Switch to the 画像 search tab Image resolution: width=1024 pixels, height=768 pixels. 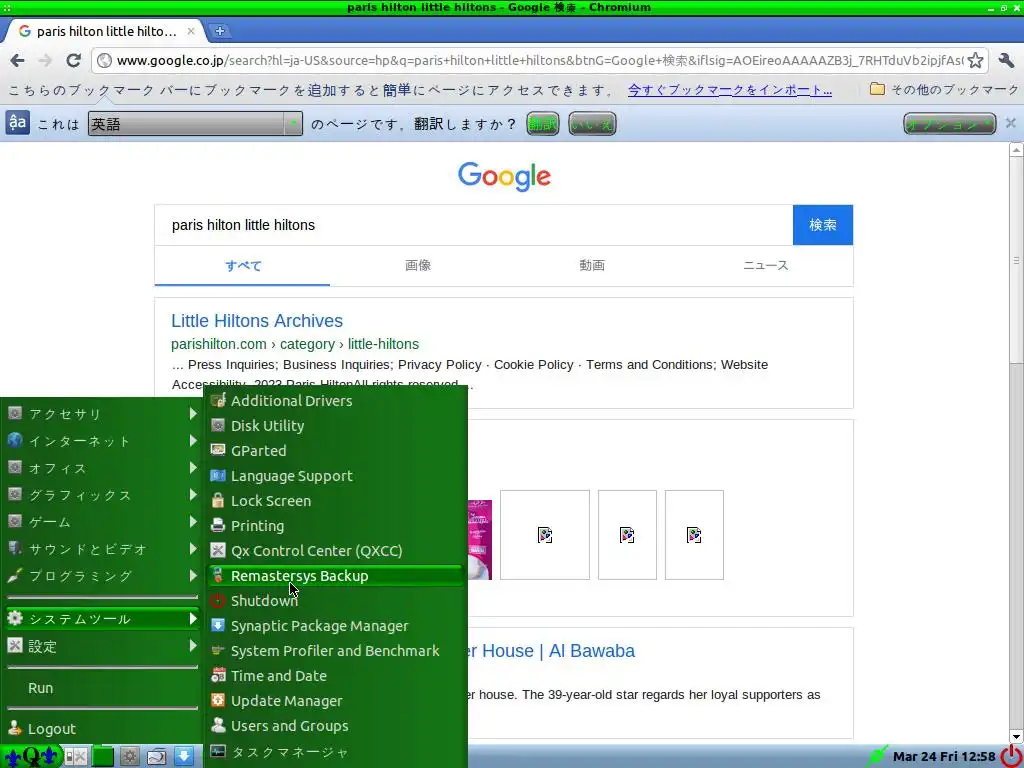[417, 266]
